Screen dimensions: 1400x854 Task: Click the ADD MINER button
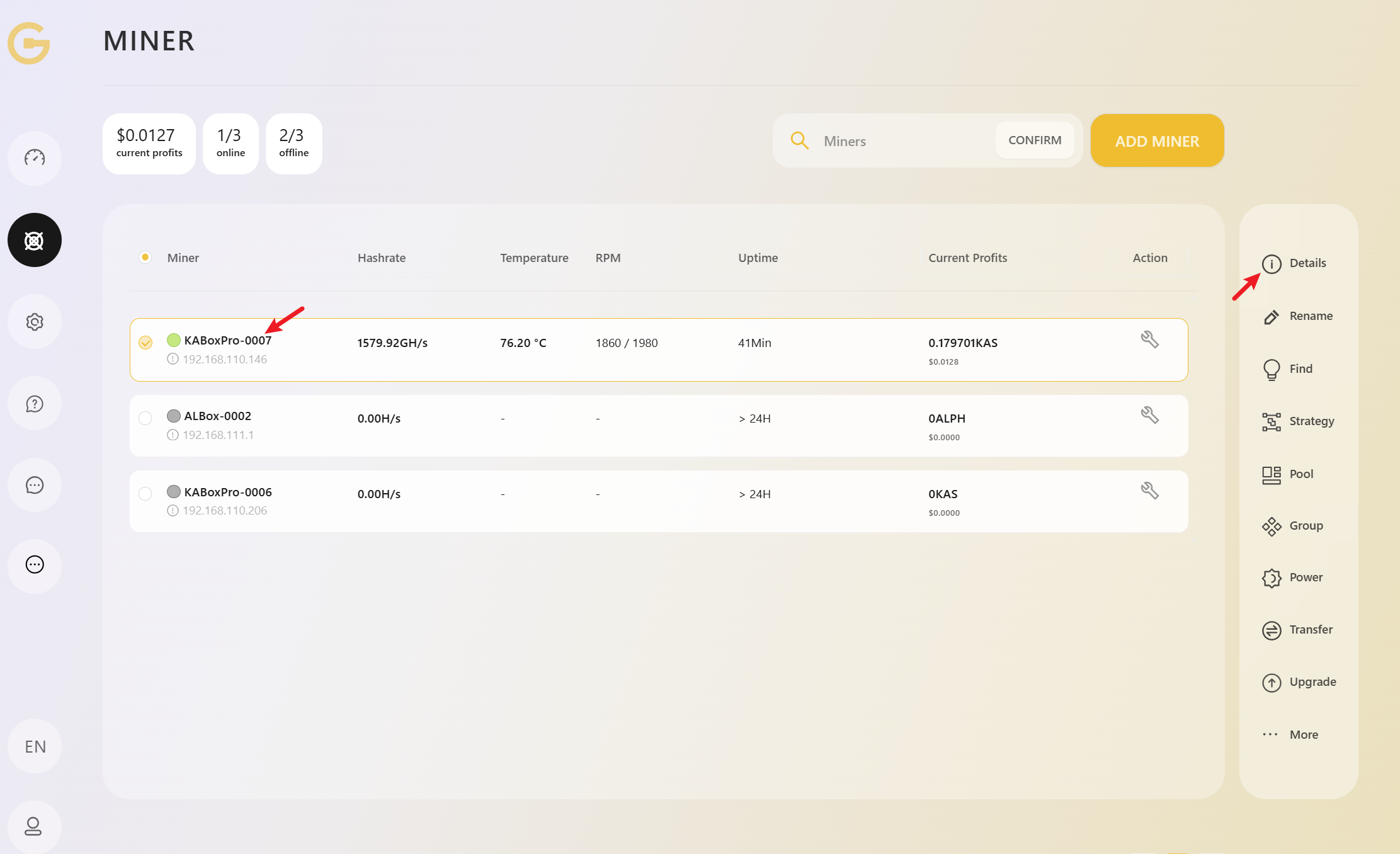click(1157, 141)
